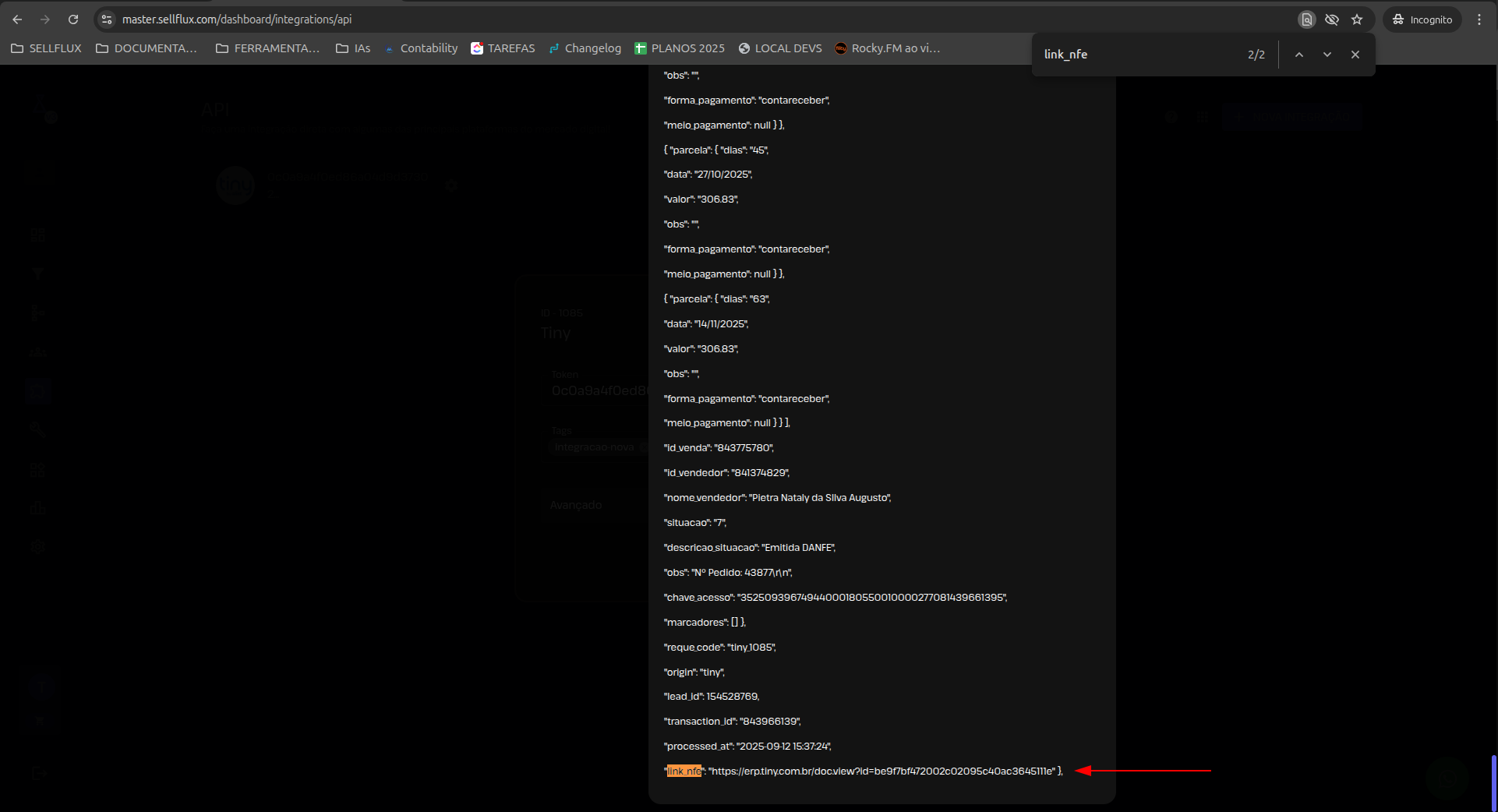Screen dimensions: 1498x812
Task: Click the "id_vendedor": "841374829" line
Action: (726, 473)
